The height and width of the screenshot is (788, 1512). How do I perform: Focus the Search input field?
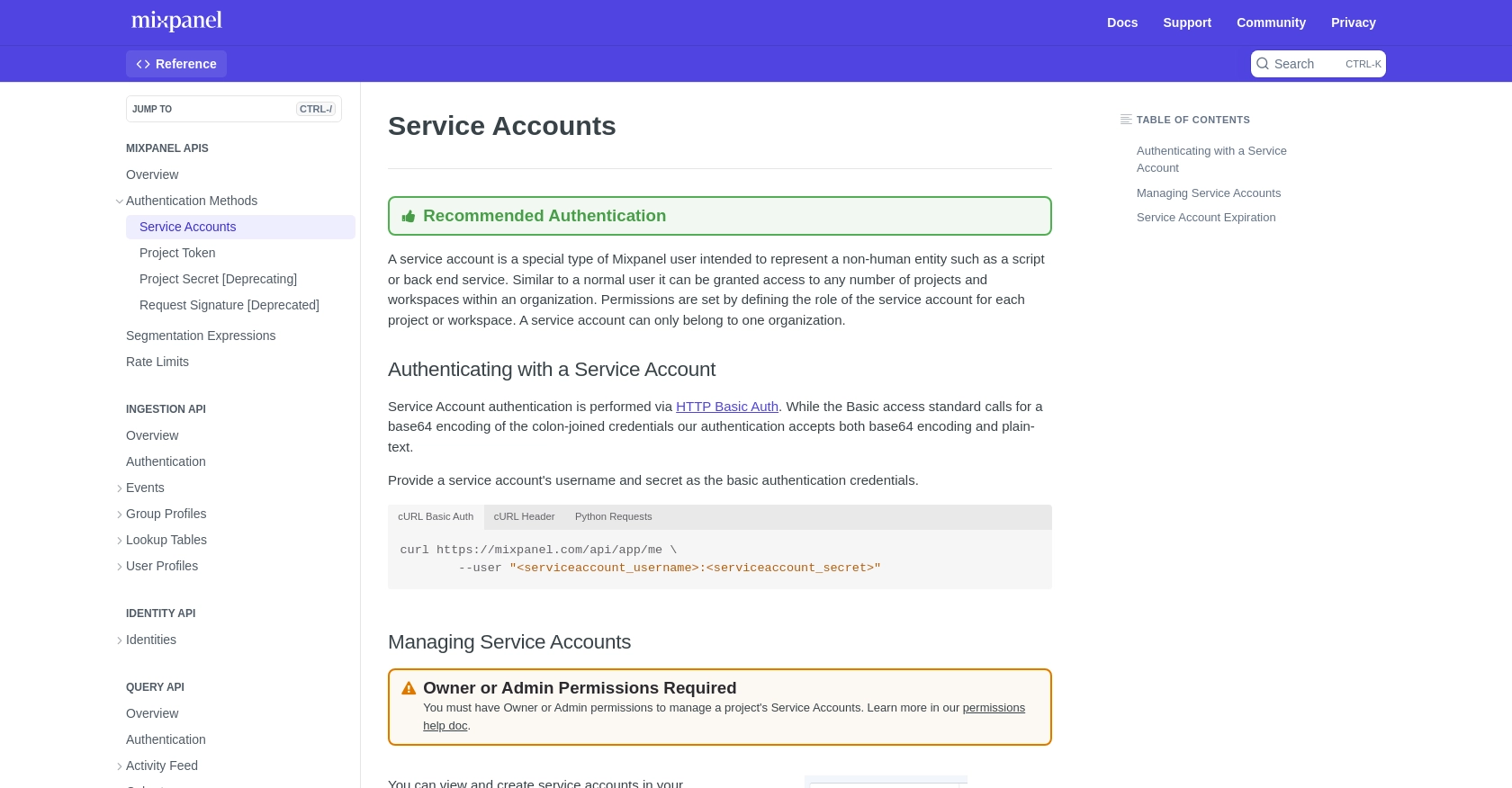coord(1318,64)
